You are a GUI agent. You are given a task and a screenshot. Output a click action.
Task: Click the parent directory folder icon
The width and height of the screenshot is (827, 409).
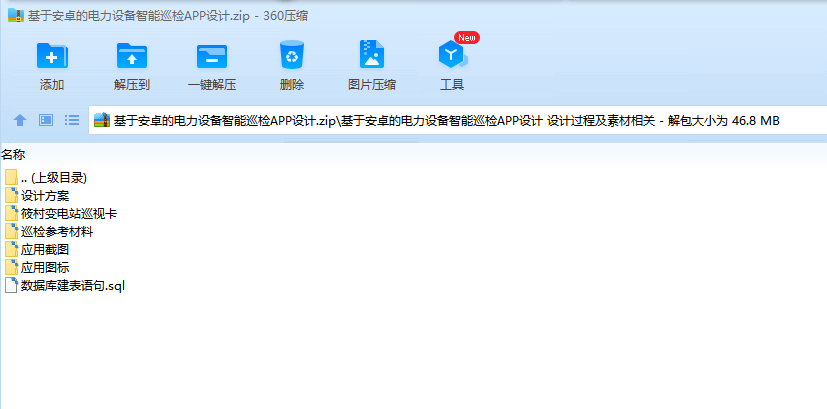pos(12,177)
